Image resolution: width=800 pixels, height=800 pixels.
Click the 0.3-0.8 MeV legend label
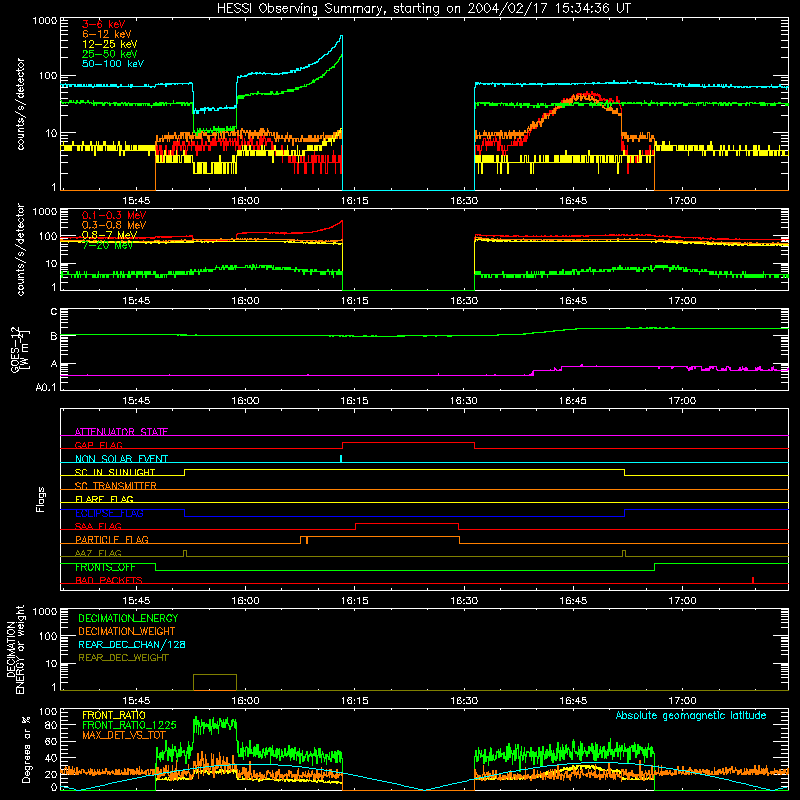[114, 225]
